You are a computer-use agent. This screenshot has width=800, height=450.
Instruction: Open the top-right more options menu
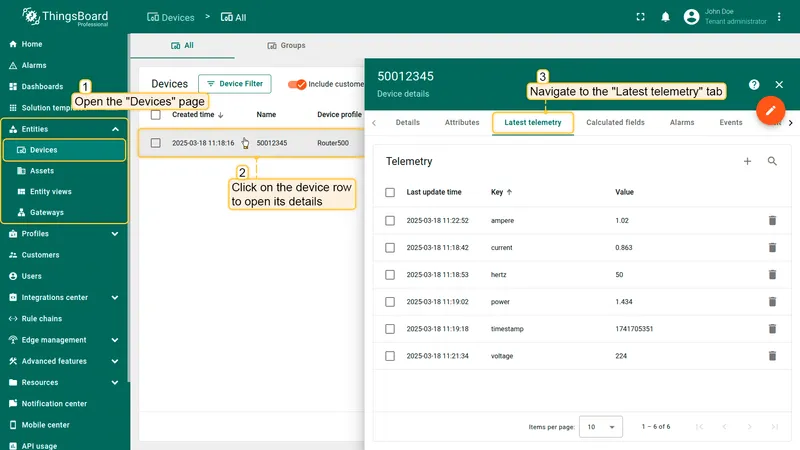(x=779, y=17)
